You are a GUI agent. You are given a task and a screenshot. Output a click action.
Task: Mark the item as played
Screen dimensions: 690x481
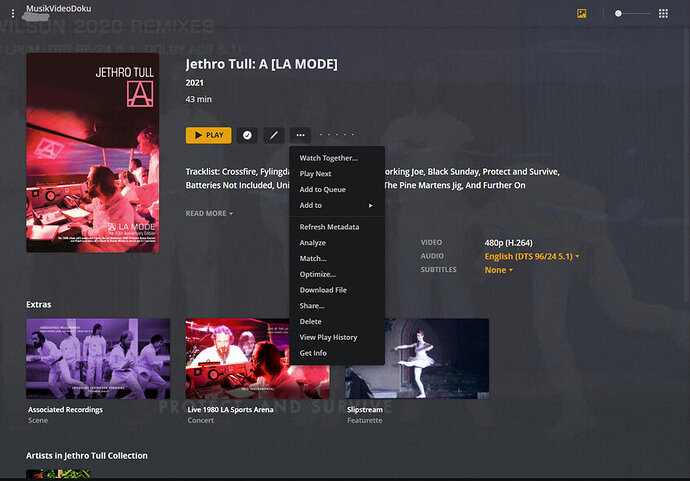coord(247,135)
